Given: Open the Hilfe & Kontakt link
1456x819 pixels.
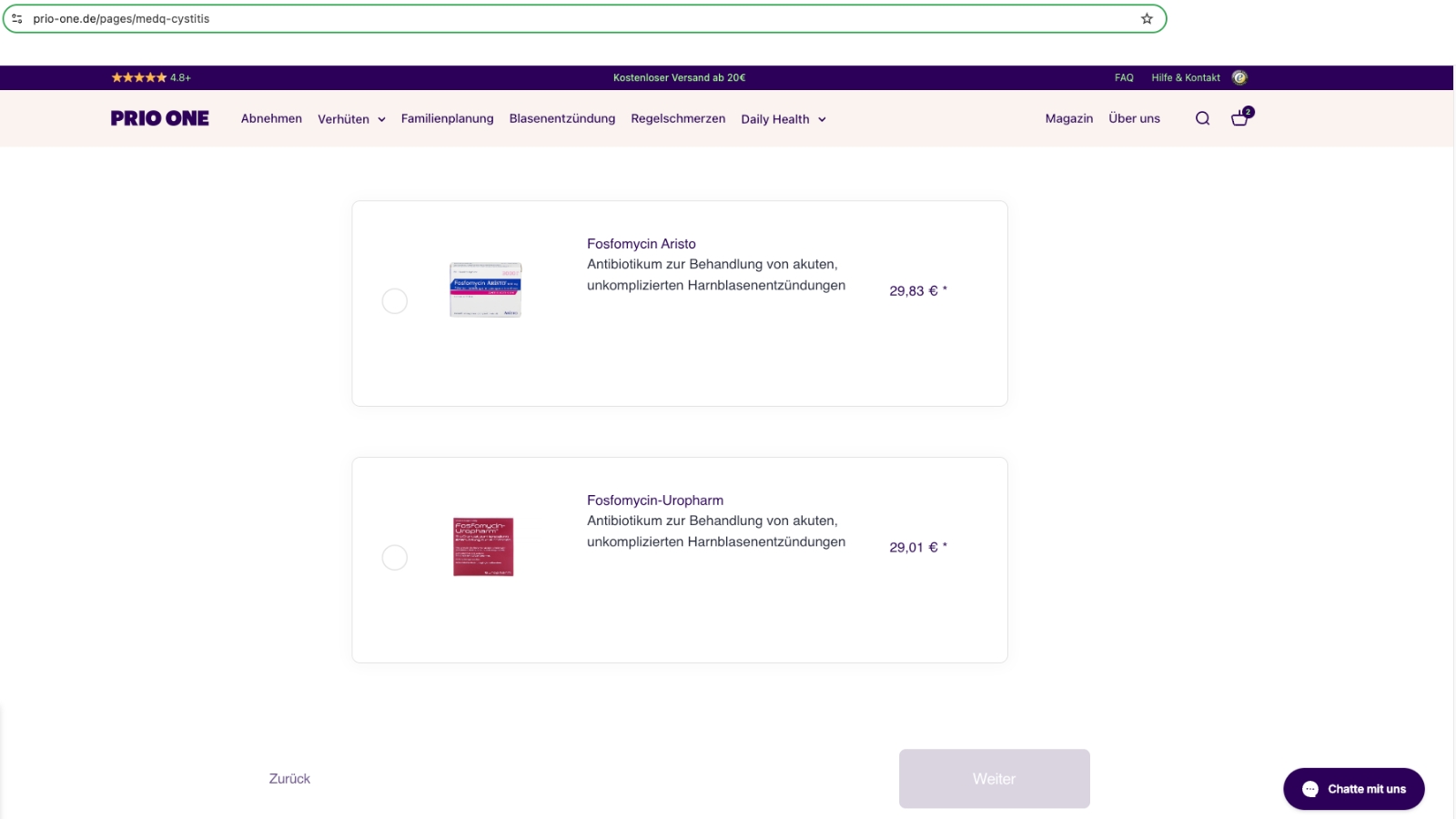Looking at the screenshot, I should 1185,77.
